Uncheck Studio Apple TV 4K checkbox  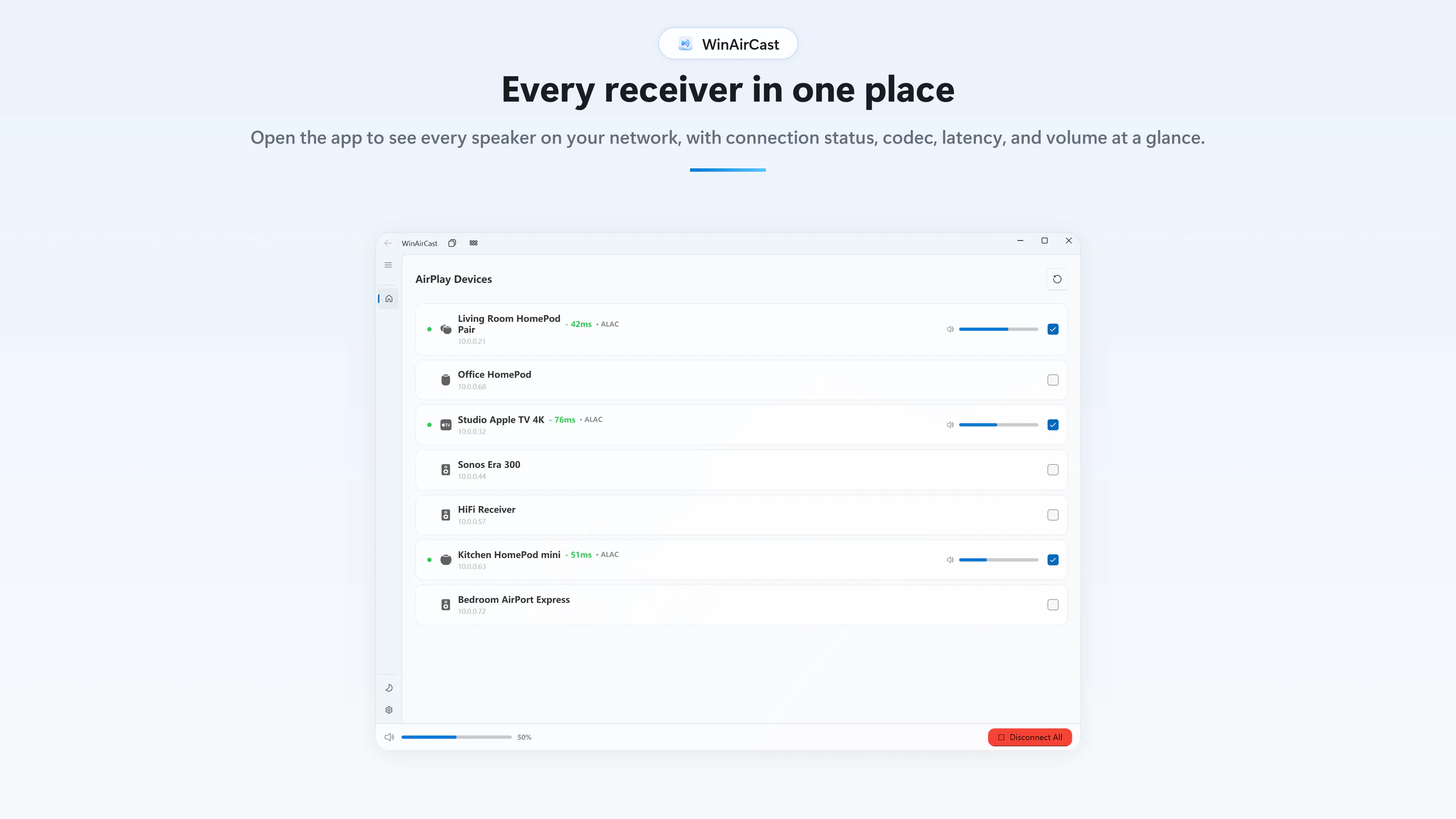(1053, 425)
